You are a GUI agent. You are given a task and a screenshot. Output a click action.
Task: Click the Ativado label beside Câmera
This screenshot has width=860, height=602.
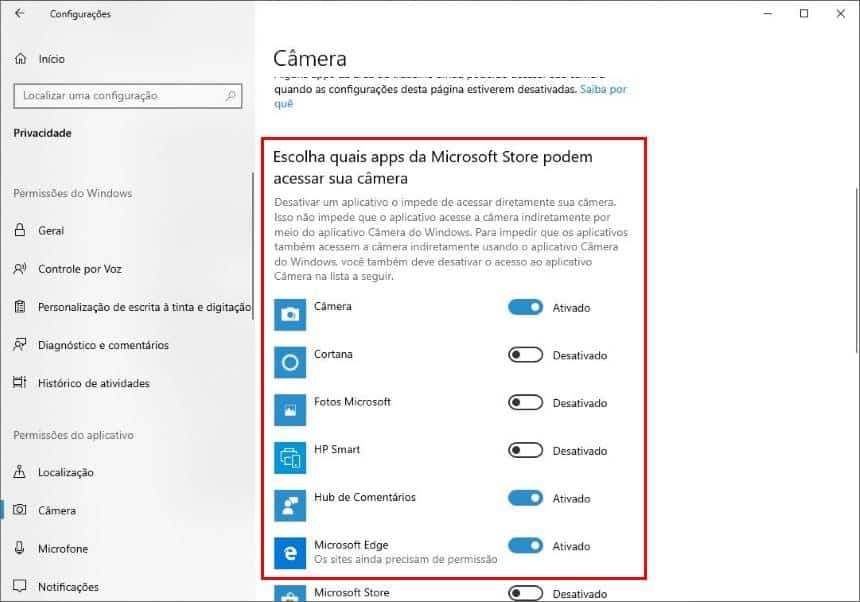[x=572, y=308]
